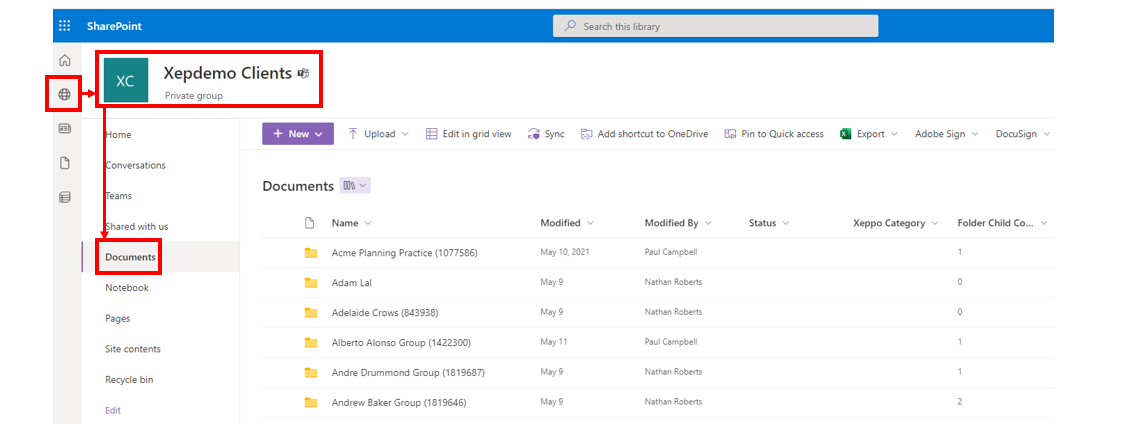Click May 10, 2021 modified date
The height and width of the screenshot is (424, 1143).
click(564, 253)
